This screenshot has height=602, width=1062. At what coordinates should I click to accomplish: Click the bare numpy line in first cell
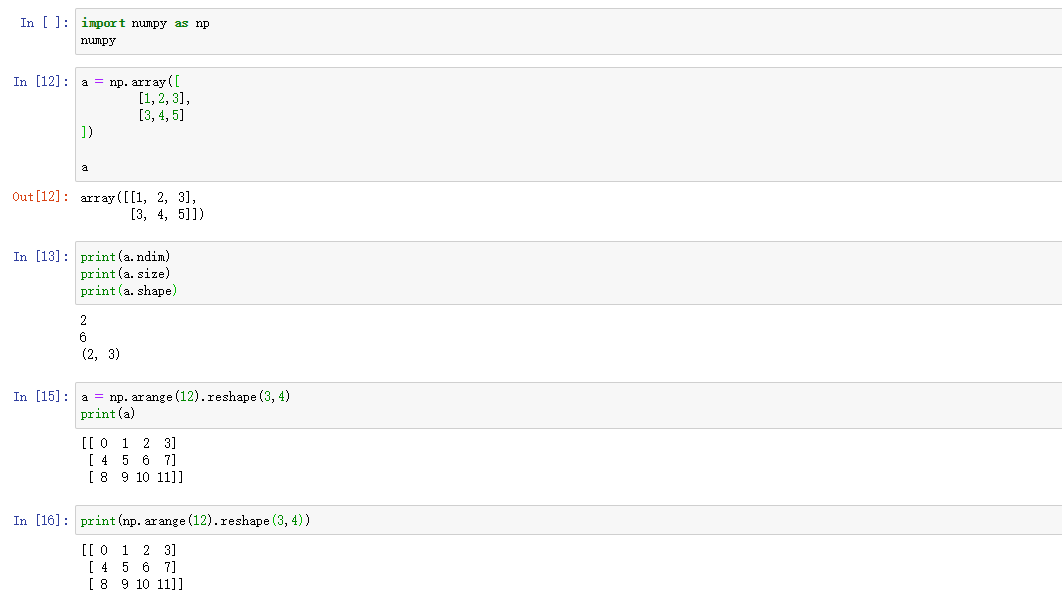[98, 40]
